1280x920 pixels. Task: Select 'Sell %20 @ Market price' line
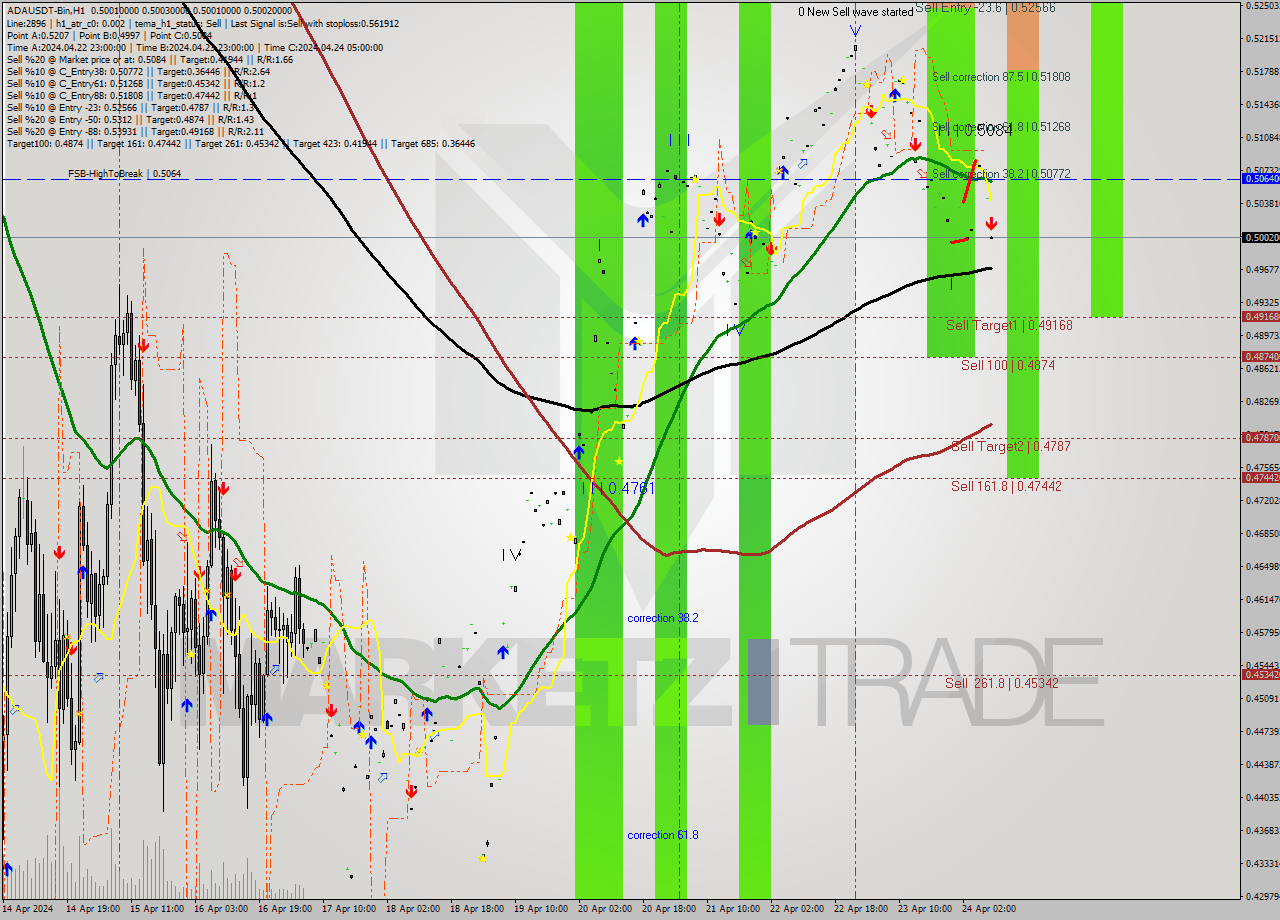(x=149, y=59)
